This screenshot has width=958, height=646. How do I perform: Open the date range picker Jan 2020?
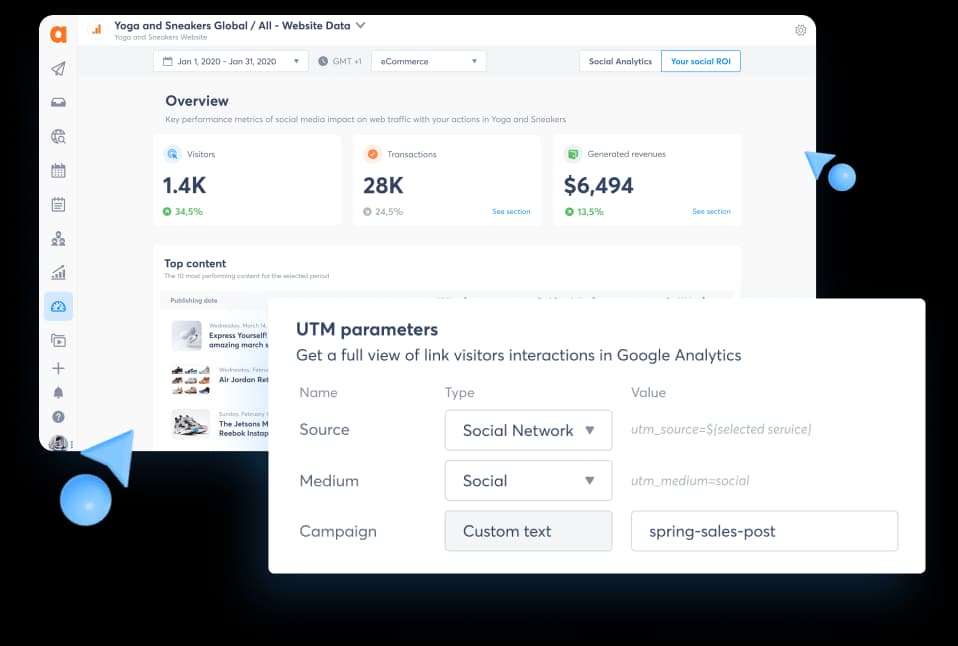click(232, 60)
